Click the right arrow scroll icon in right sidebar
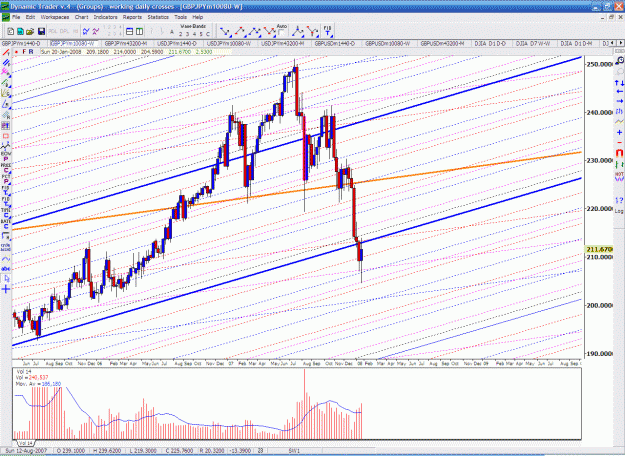Screen dimensions: 625x456 click(x=619, y=101)
